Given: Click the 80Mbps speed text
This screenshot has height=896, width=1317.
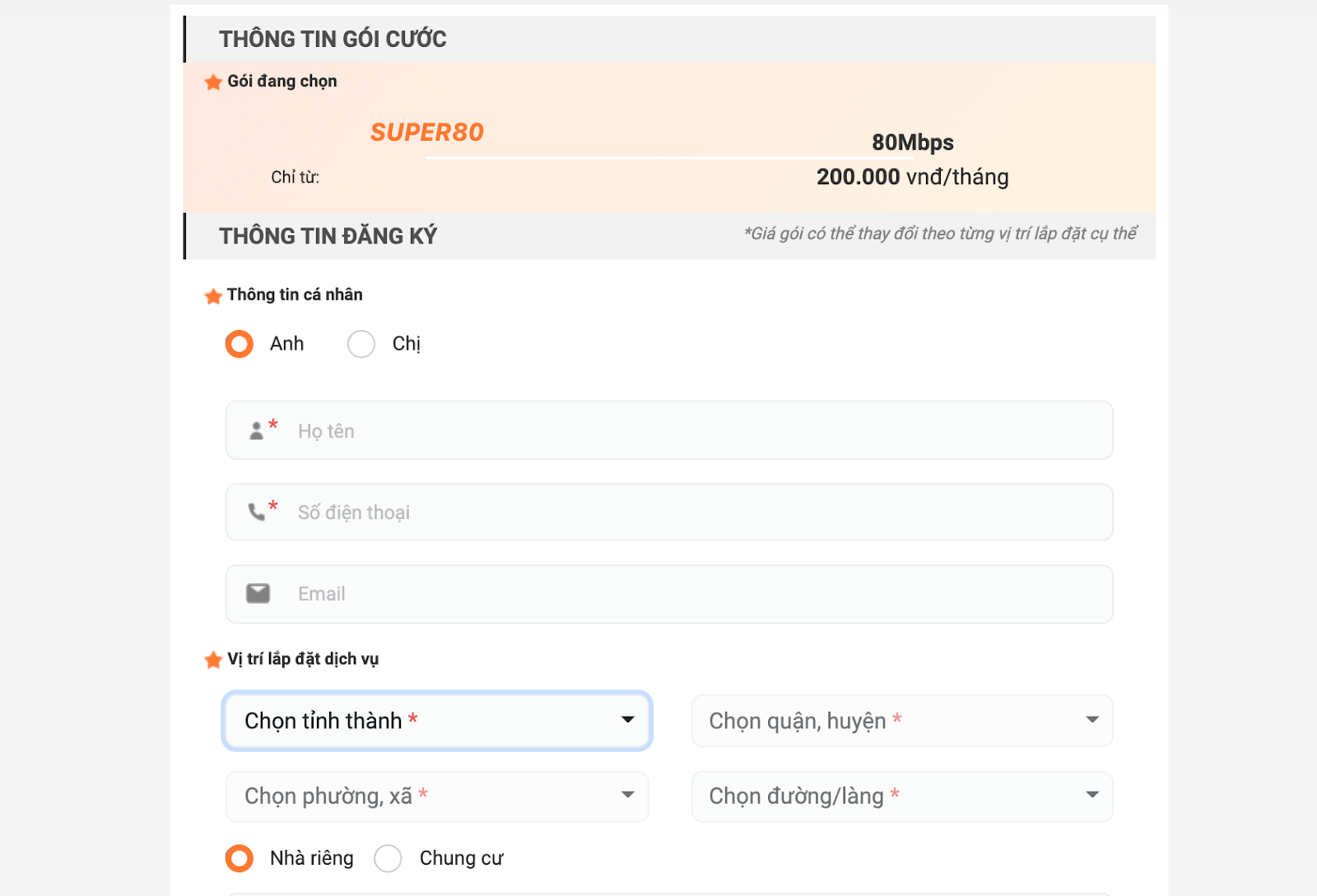Looking at the screenshot, I should [x=913, y=142].
